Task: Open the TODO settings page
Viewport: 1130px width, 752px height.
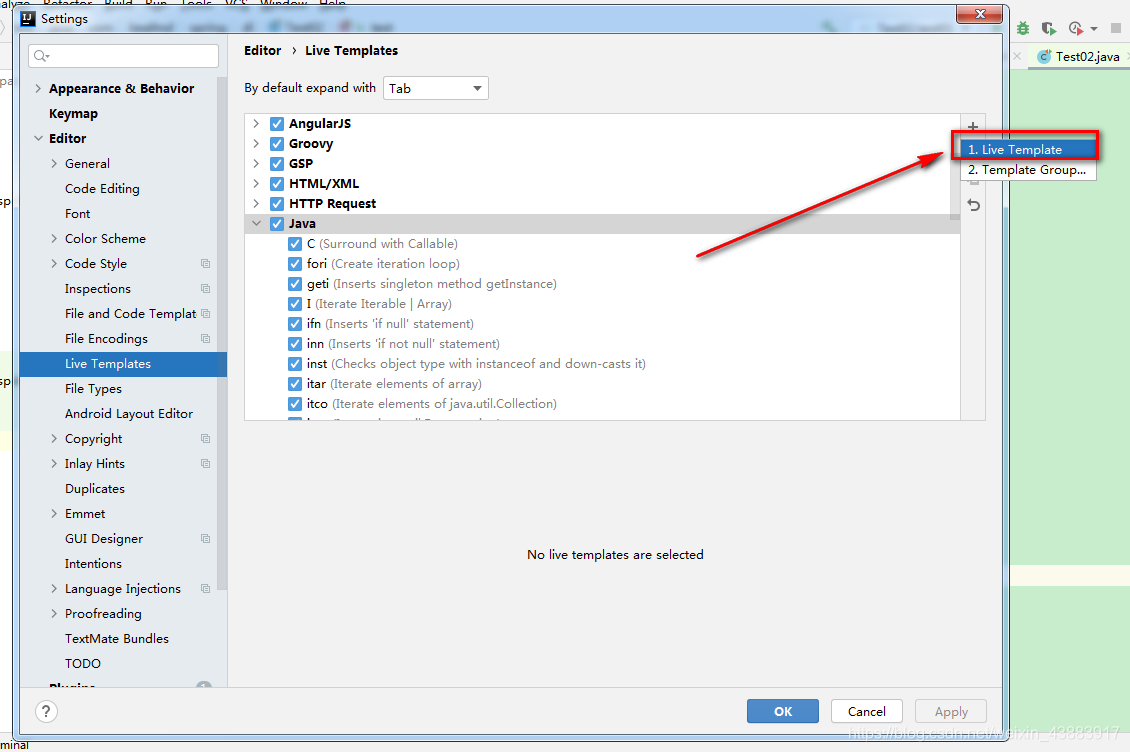Action: pos(83,663)
